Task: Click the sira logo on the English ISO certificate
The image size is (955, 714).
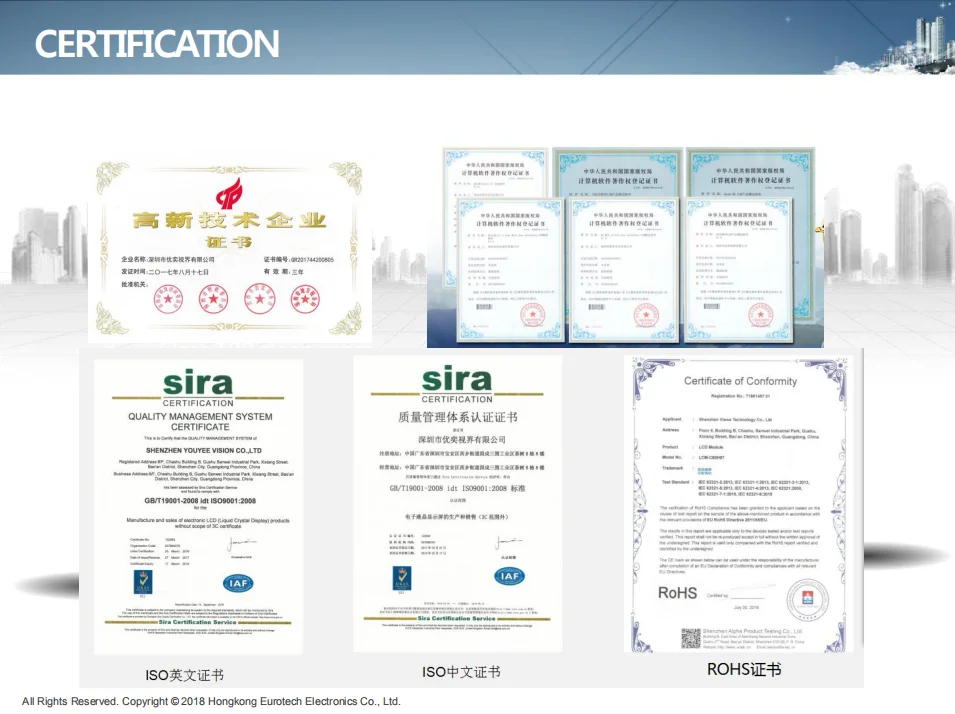Action: (197, 384)
